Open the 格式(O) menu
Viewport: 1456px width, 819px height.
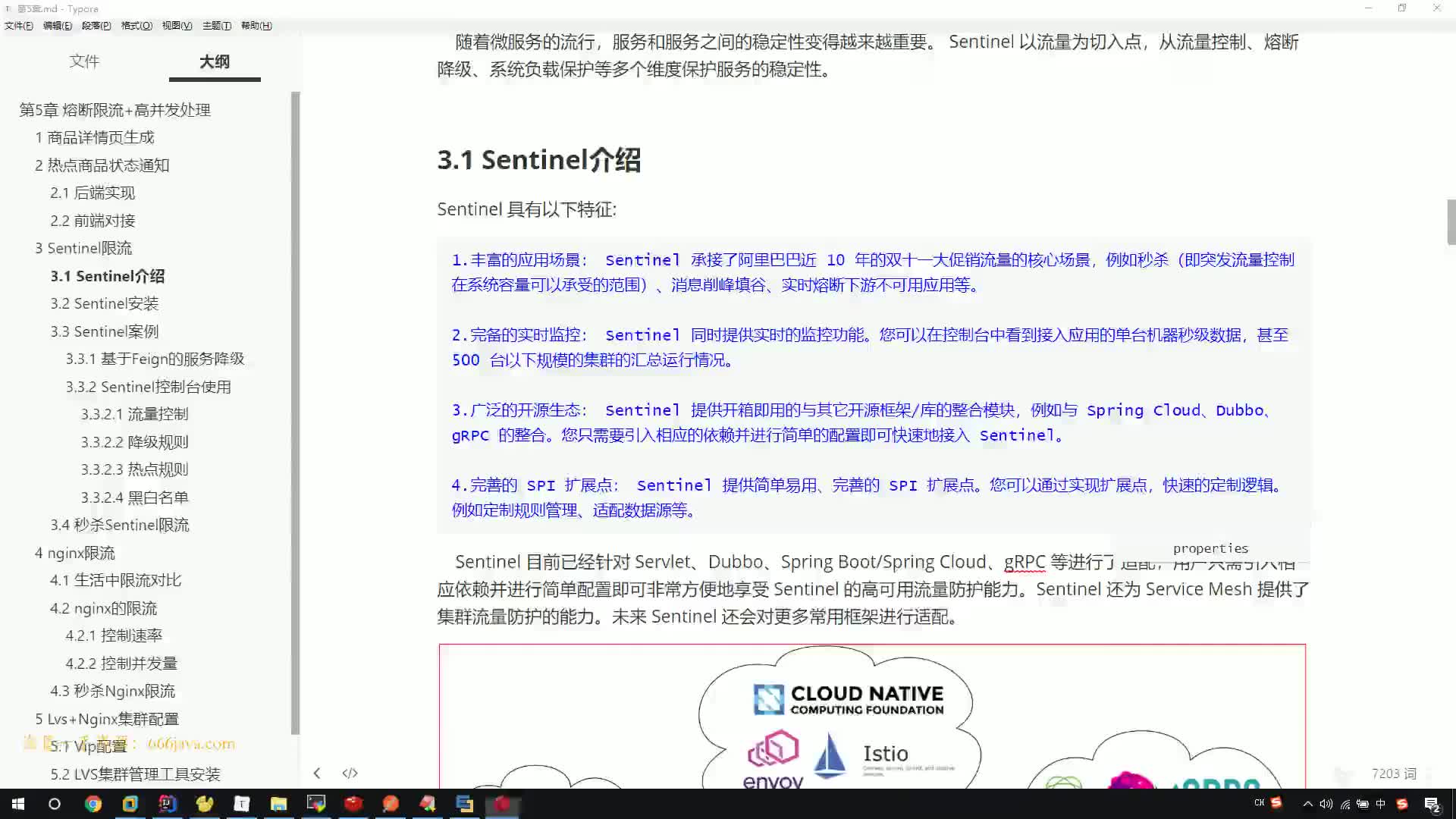click(x=136, y=26)
